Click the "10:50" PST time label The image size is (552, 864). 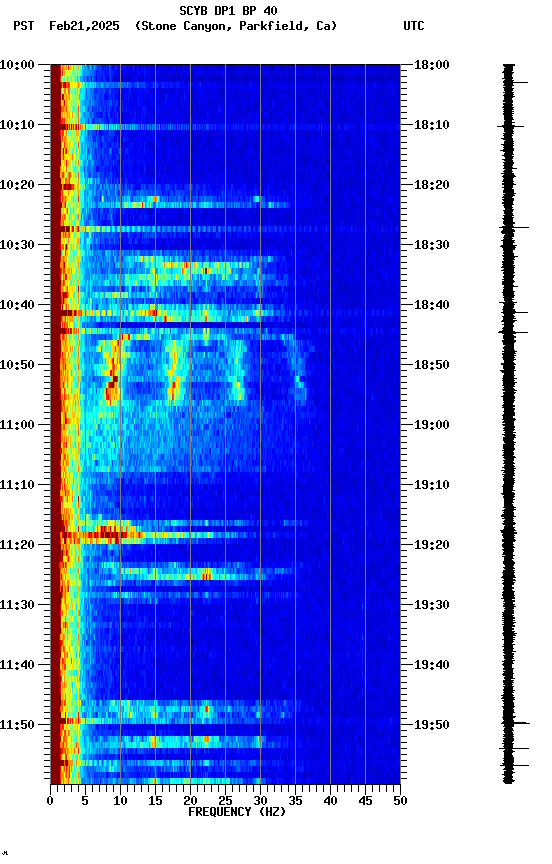17,365
